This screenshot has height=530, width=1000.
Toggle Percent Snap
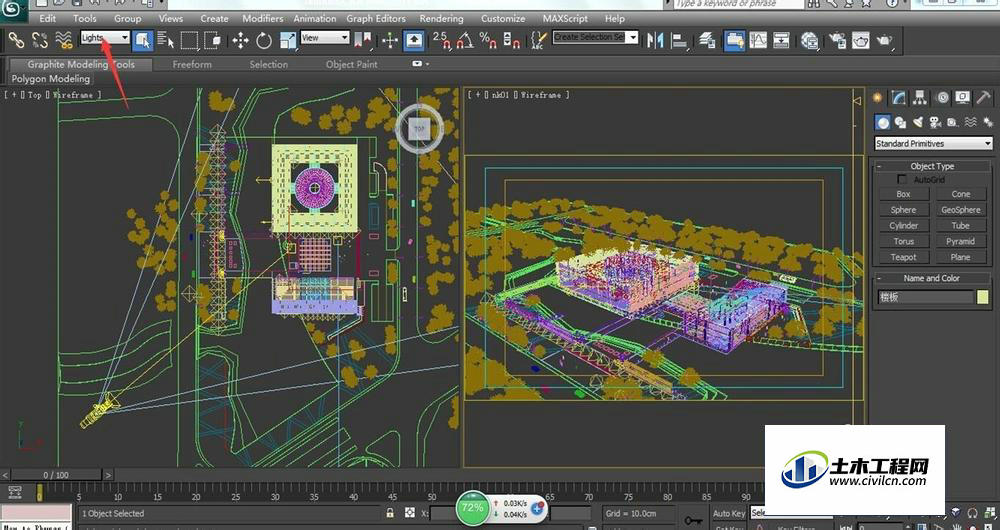pyautogui.click(x=489, y=40)
